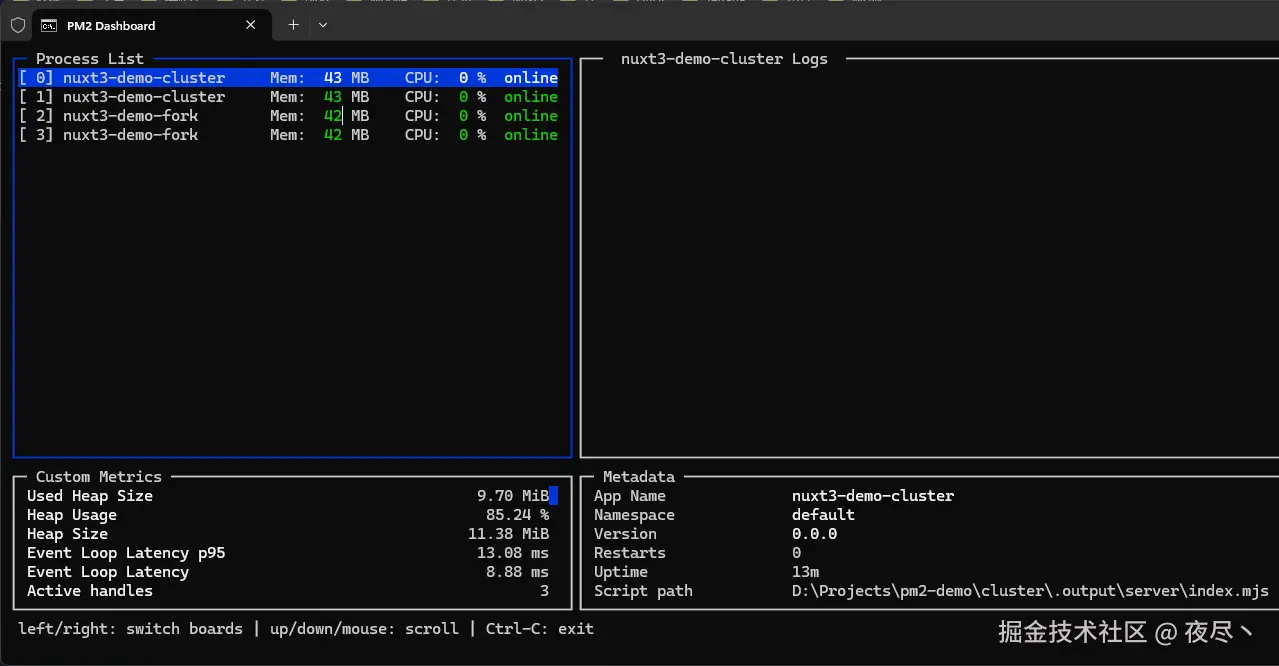
Task: Click the nuxt3-demo-cluster App Name value
Action: [873, 496]
